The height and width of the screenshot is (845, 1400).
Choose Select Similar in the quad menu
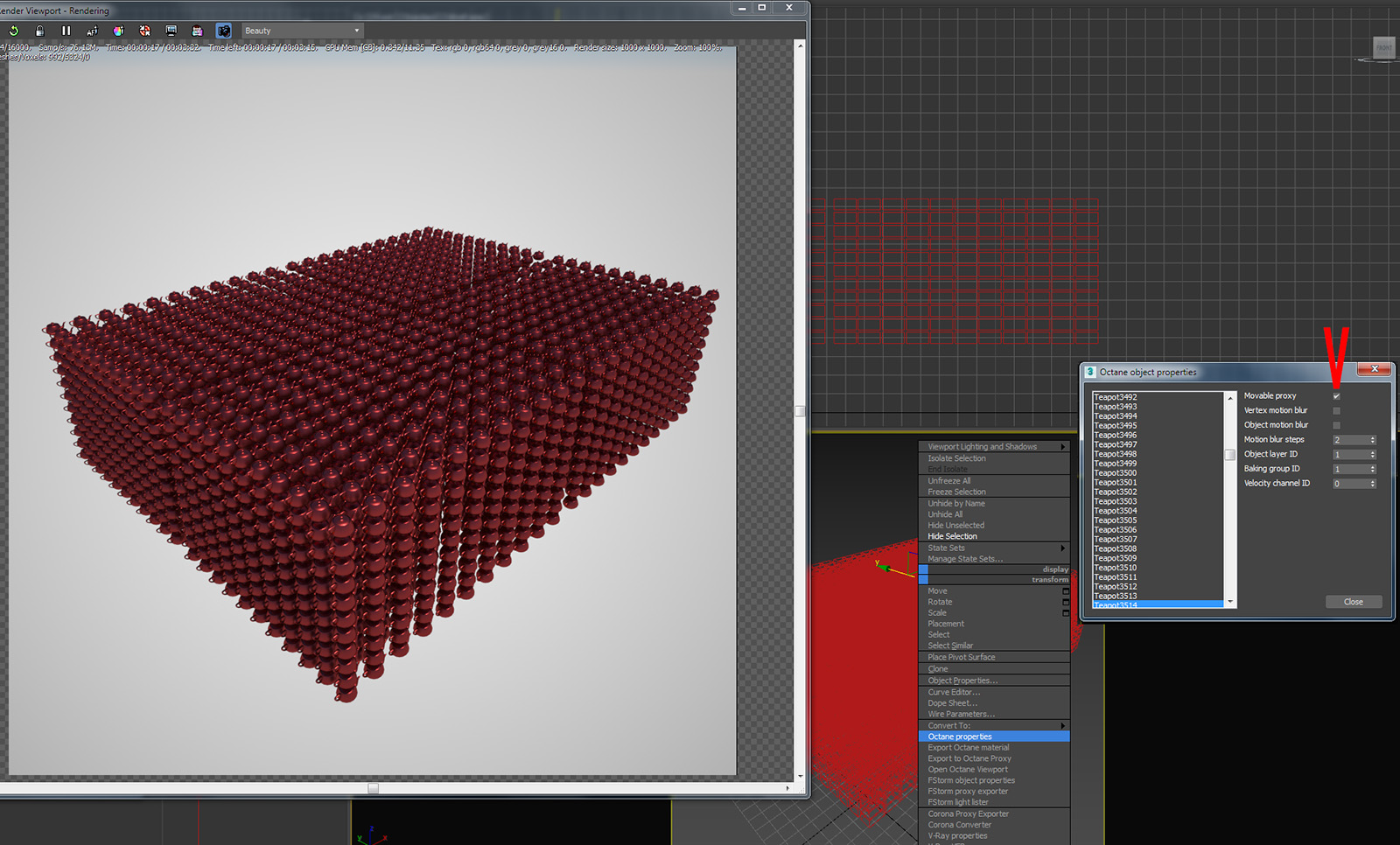tap(994, 646)
